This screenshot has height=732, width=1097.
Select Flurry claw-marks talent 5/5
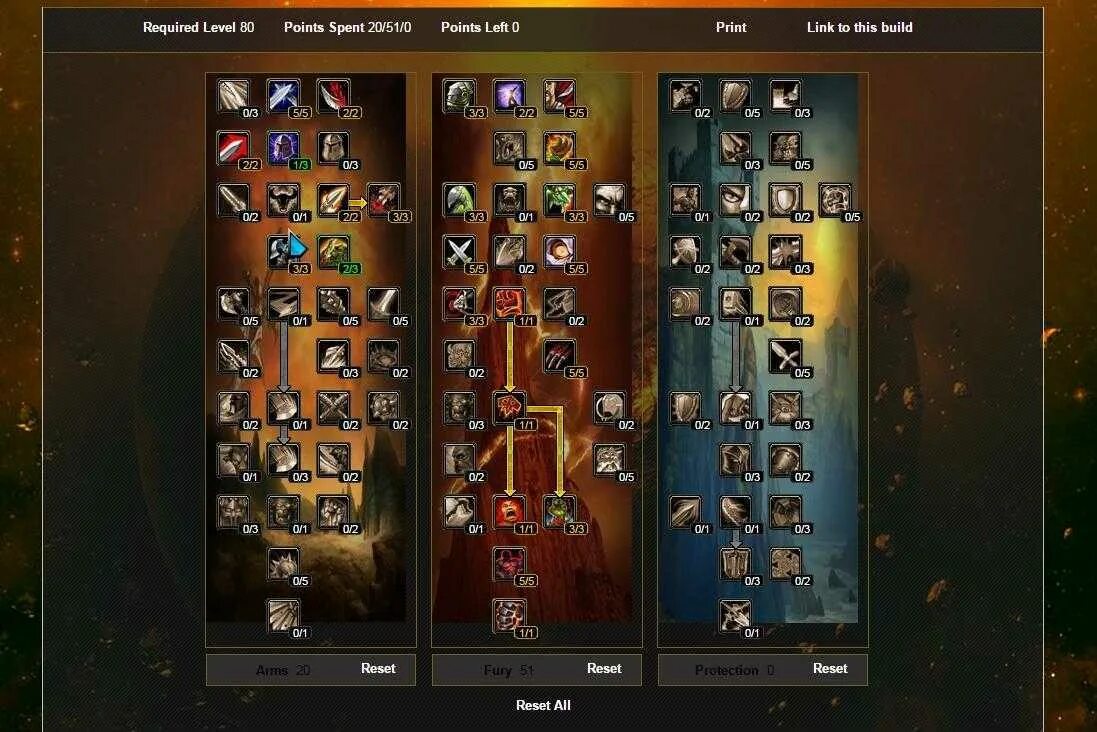[x=560, y=356]
